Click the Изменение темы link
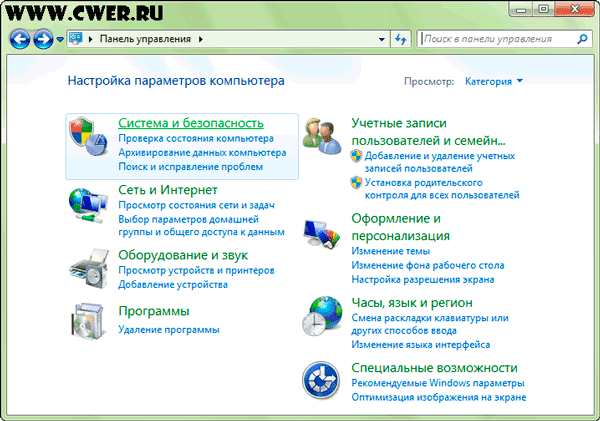The width and height of the screenshot is (600, 421). point(390,251)
